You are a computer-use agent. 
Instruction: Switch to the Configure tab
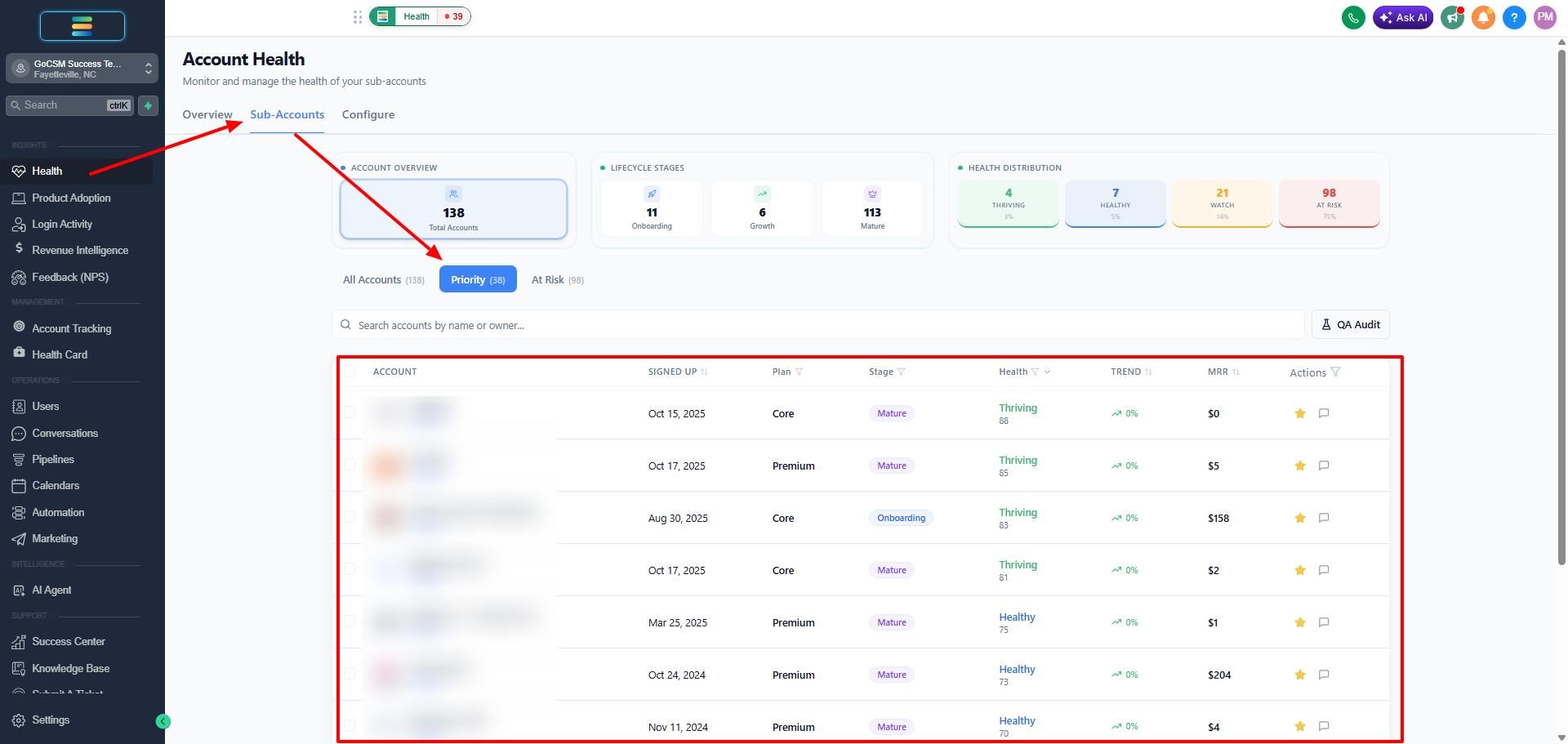click(x=368, y=114)
